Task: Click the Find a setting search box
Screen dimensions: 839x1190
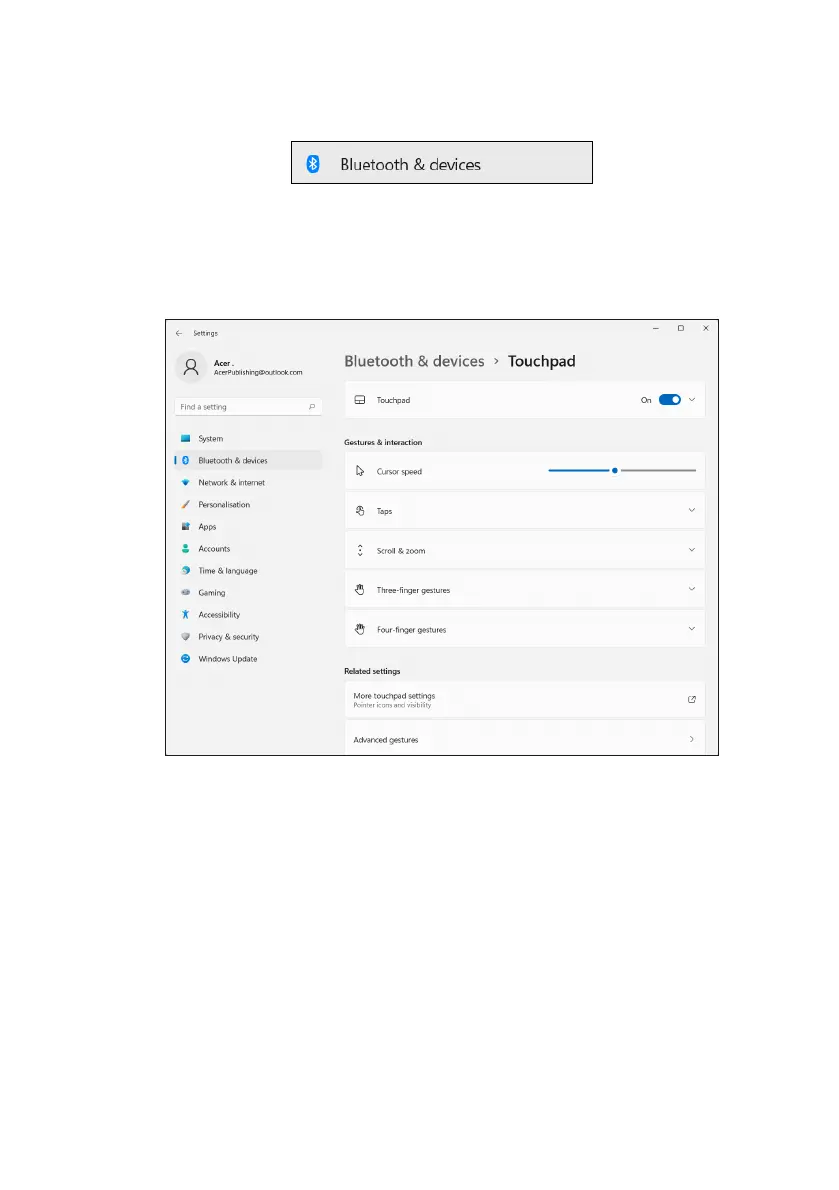Action: click(x=240, y=407)
